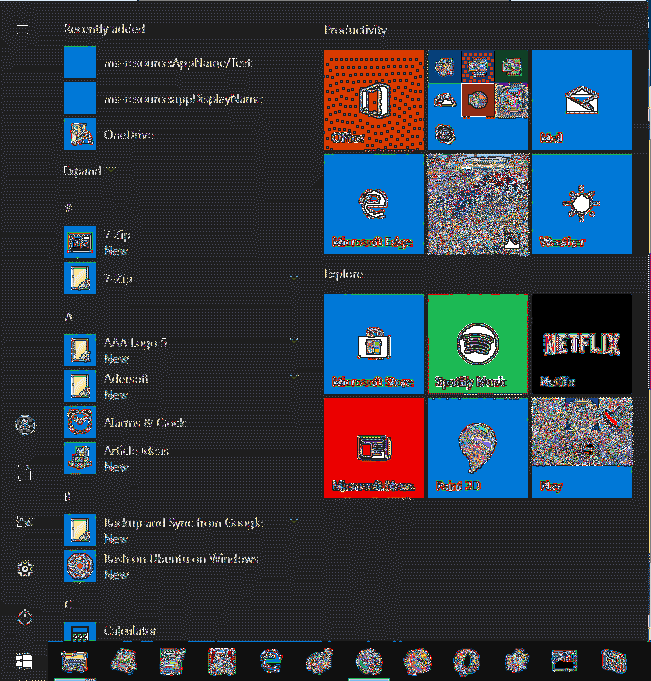Viewport: 651px width, 681px height.
Task: Open the Weather tile
Action: (x=581, y=202)
